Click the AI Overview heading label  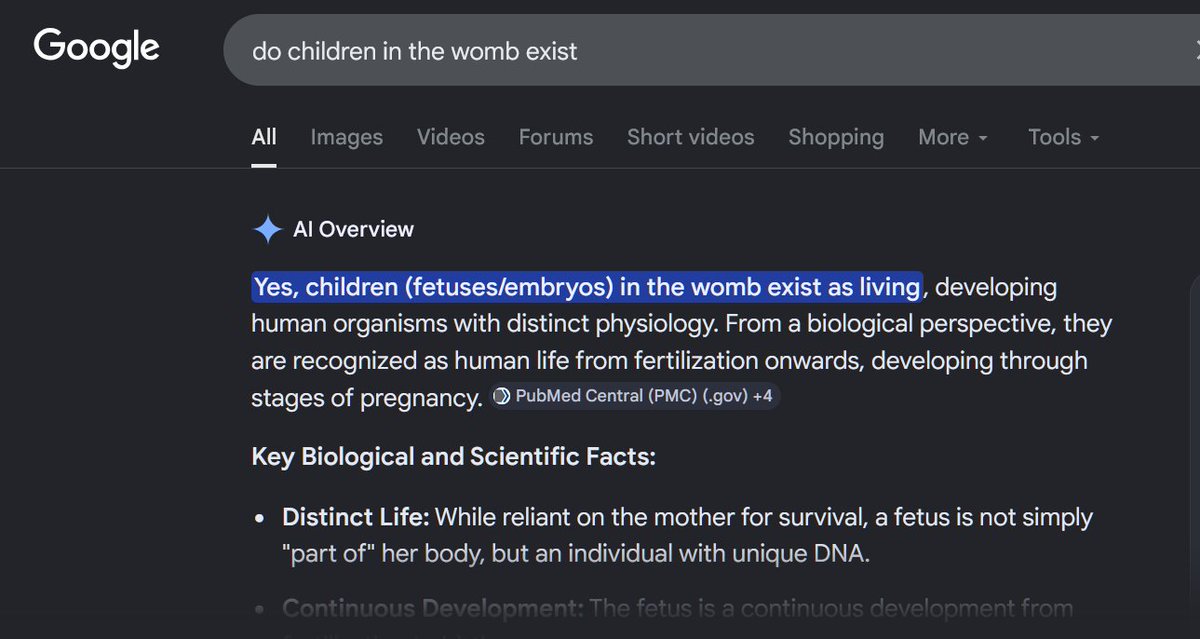tap(353, 230)
